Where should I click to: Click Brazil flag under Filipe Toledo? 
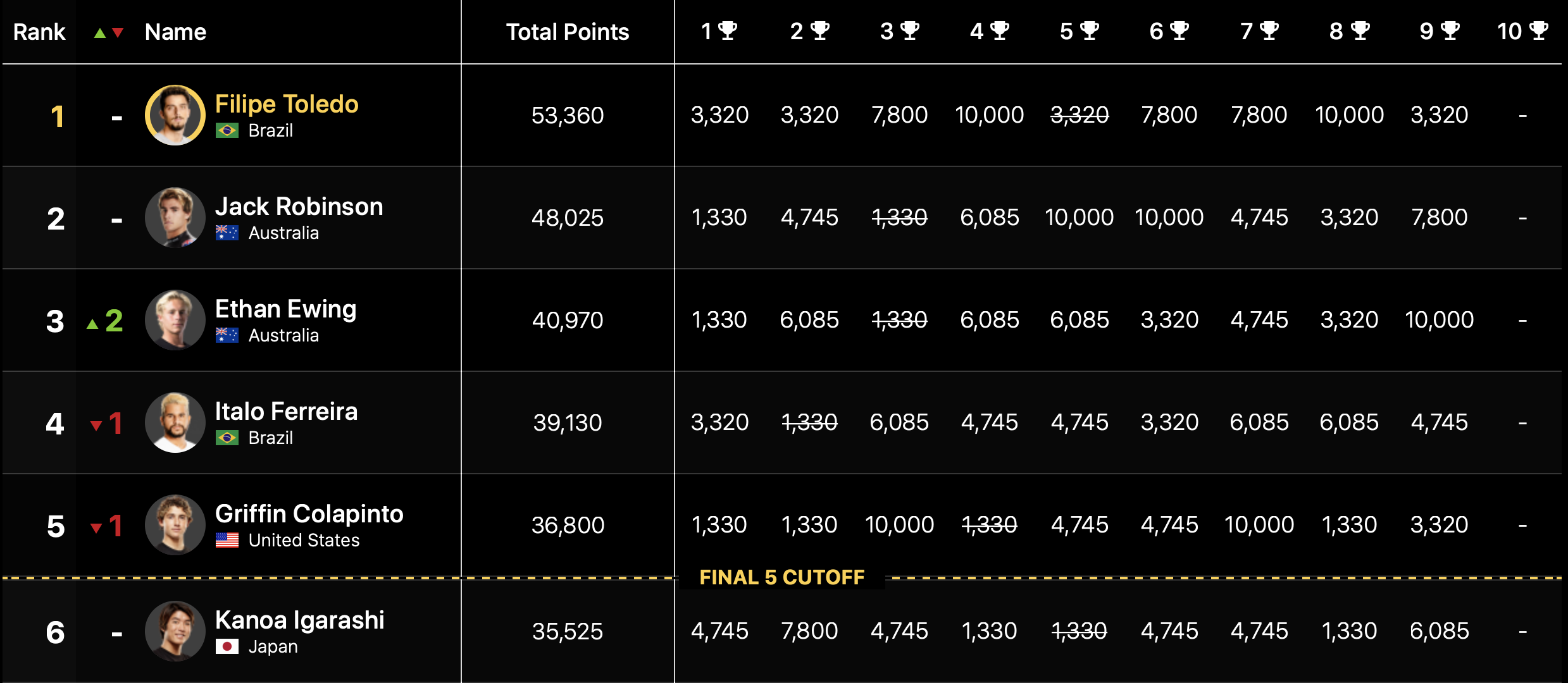[227, 131]
